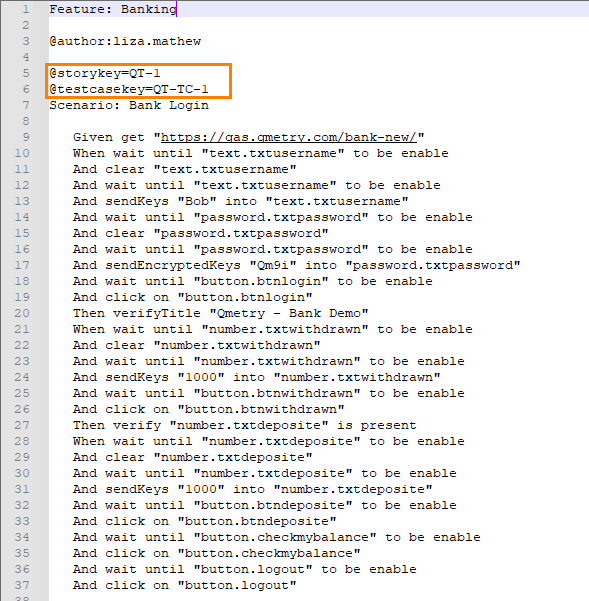Click the 'sendEncryptedKeys "Qm9i"' step

pyautogui.click(x=297, y=265)
